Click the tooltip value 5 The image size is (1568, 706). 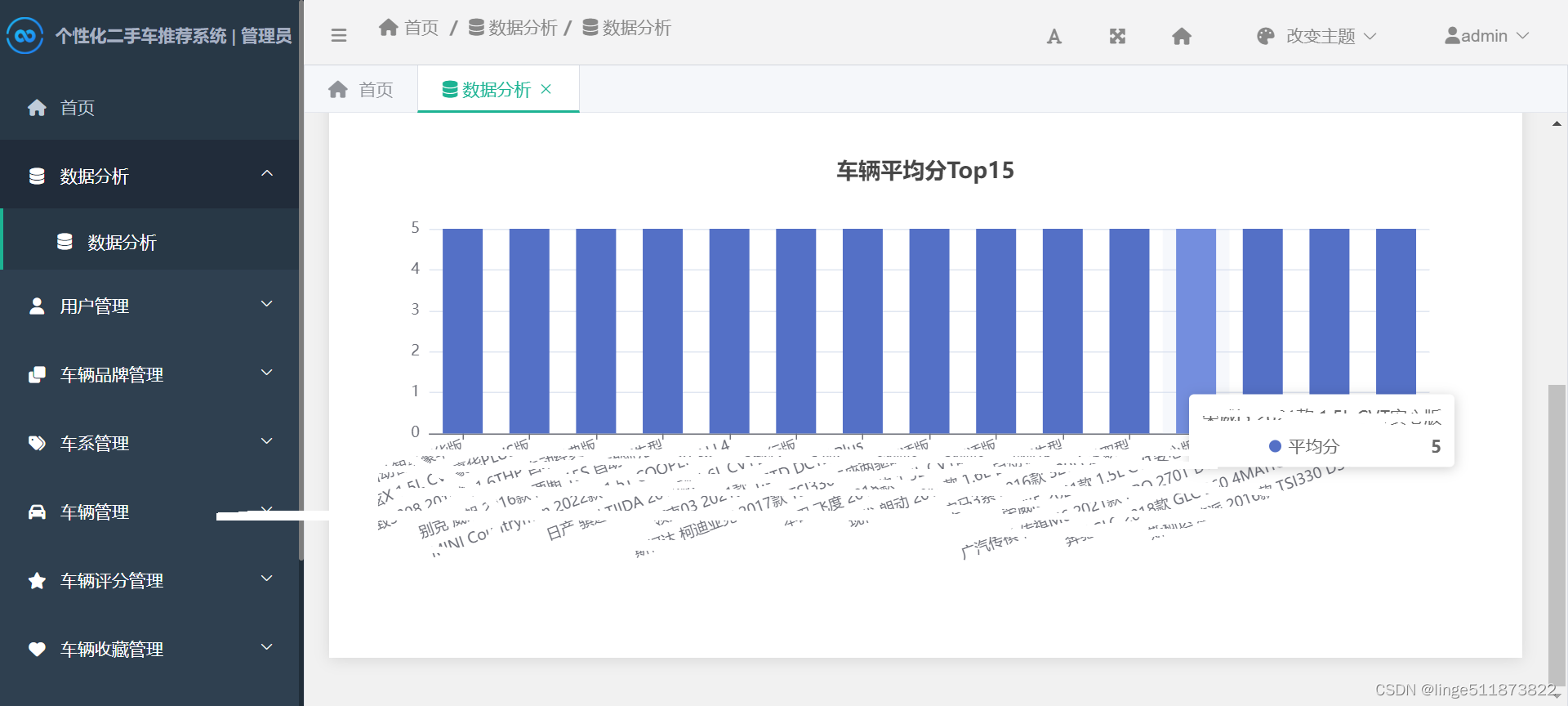(1436, 446)
